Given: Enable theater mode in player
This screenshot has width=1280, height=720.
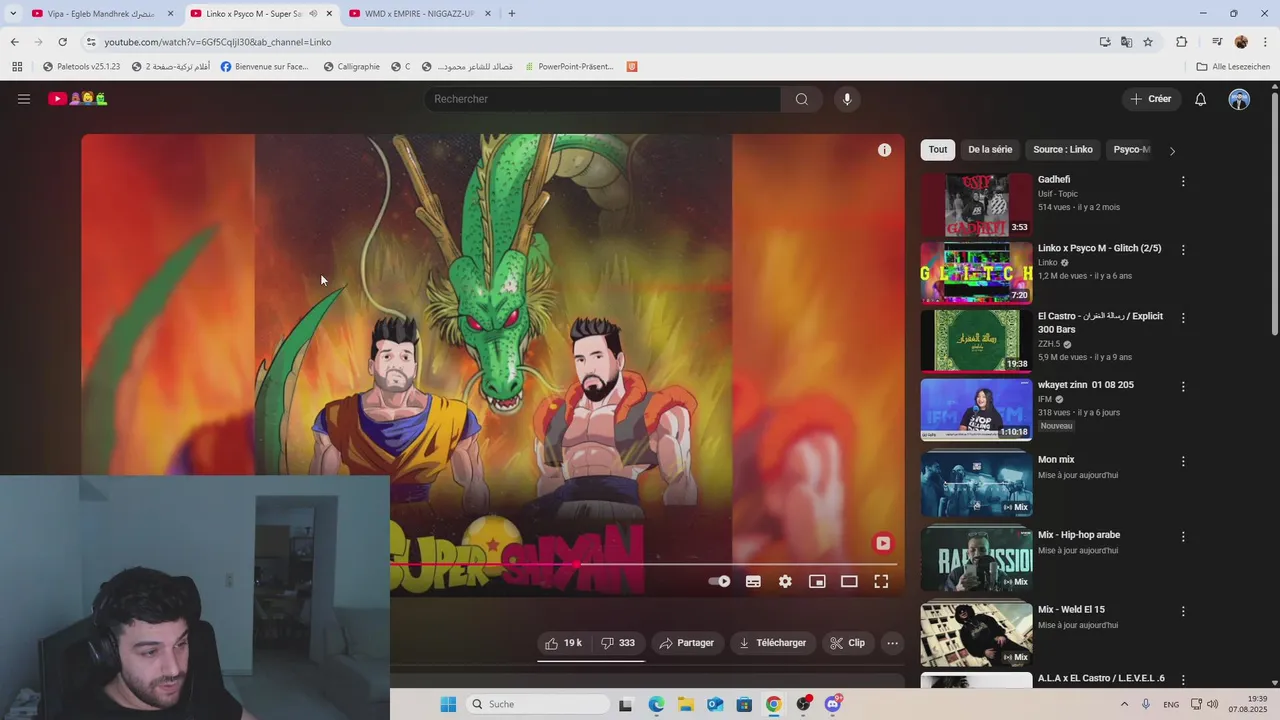Looking at the screenshot, I should coord(849,581).
